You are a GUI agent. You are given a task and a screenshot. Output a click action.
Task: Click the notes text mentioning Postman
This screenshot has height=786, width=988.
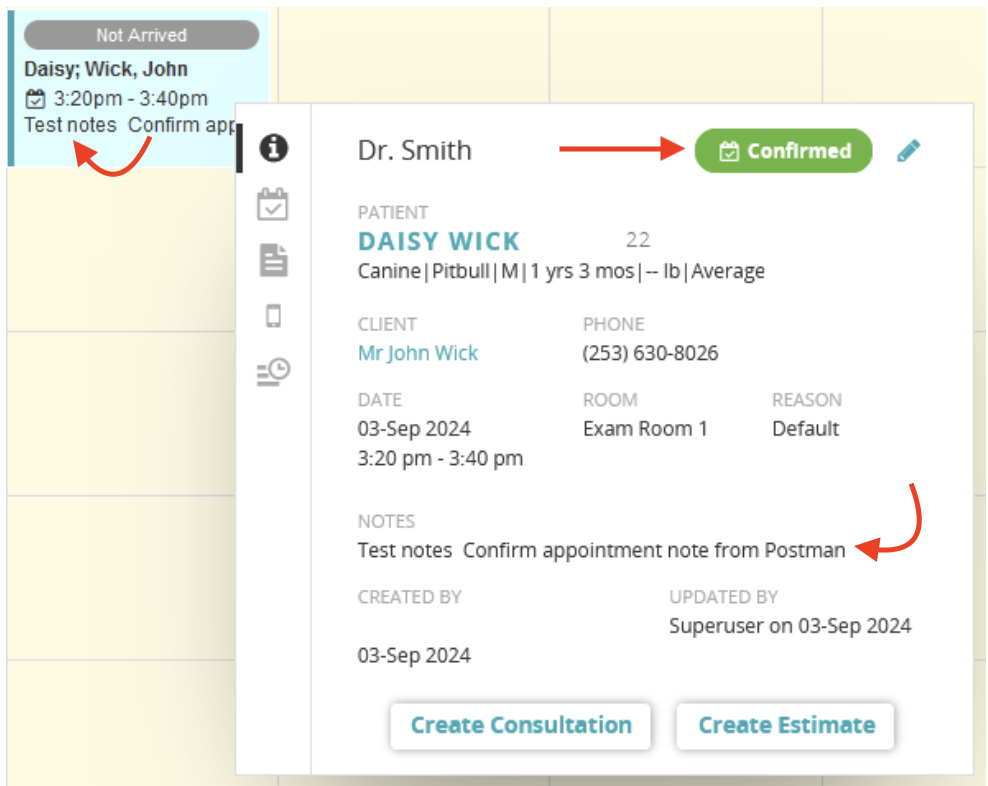(x=601, y=550)
